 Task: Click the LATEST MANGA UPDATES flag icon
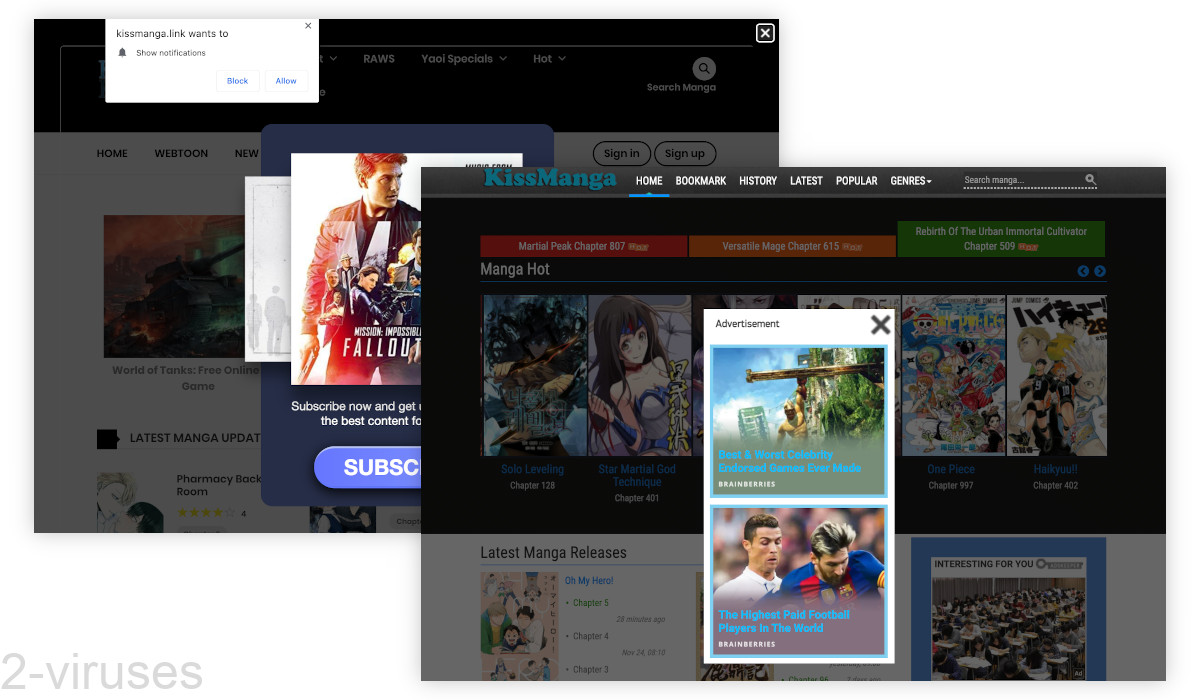pyautogui.click(x=108, y=438)
